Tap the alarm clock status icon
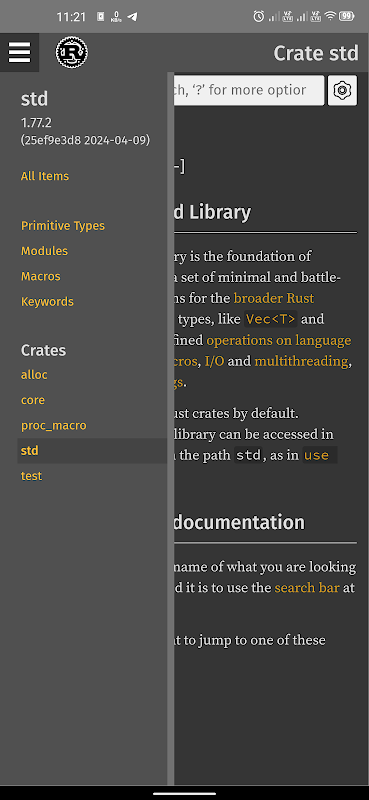 coord(259,16)
